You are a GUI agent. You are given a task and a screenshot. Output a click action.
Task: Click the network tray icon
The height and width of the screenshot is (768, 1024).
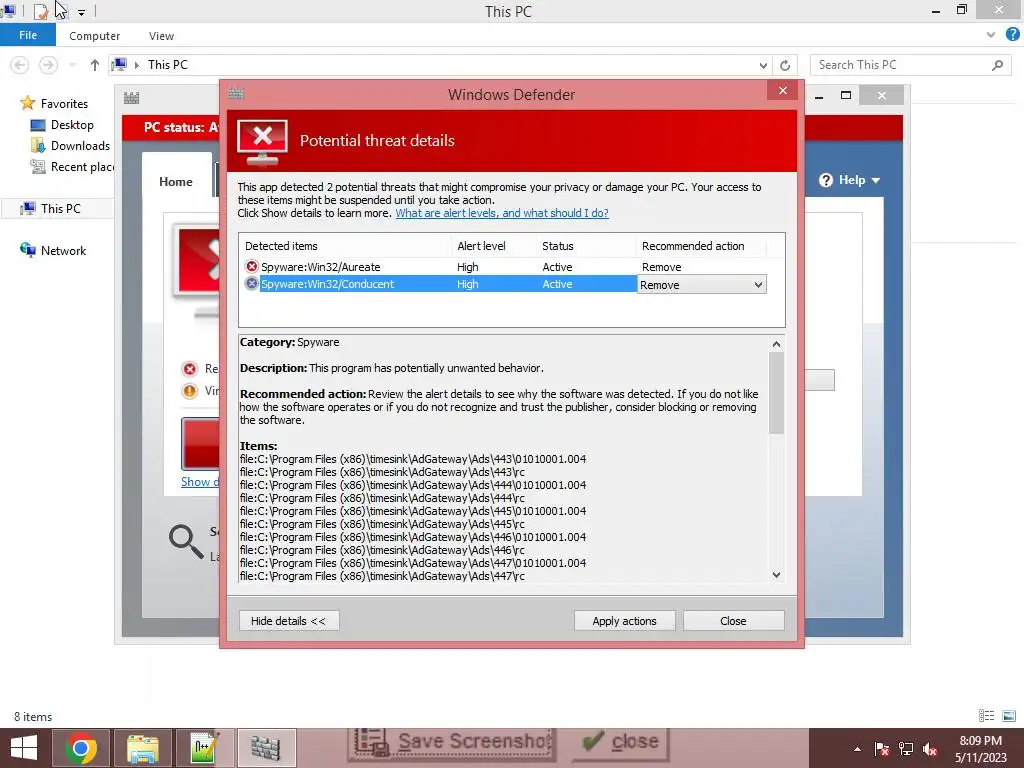[x=906, y=749]
